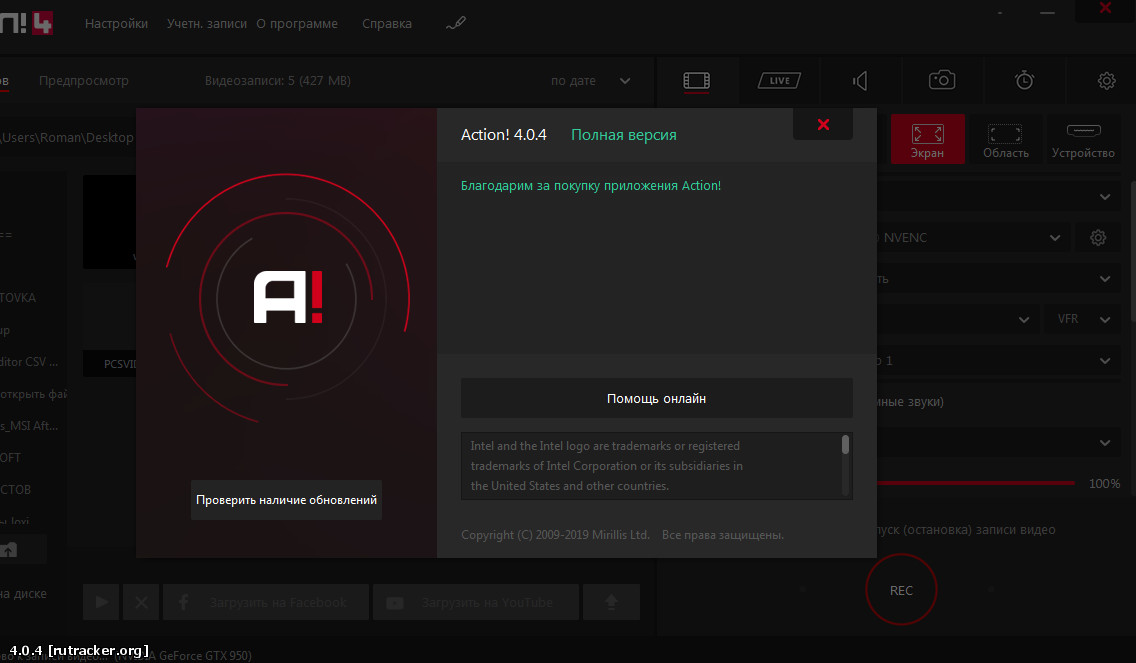Click the Action! 4.0.4 version title

(504, 135)
